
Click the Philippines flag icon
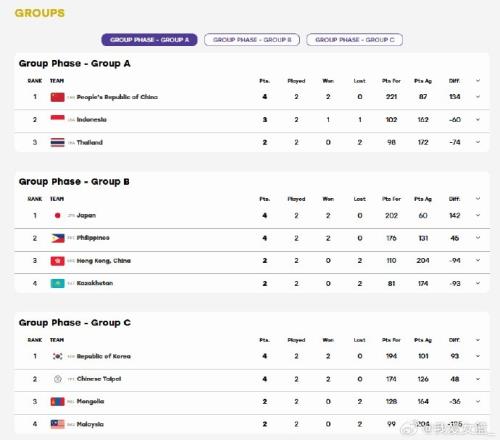tap(57, 238)
